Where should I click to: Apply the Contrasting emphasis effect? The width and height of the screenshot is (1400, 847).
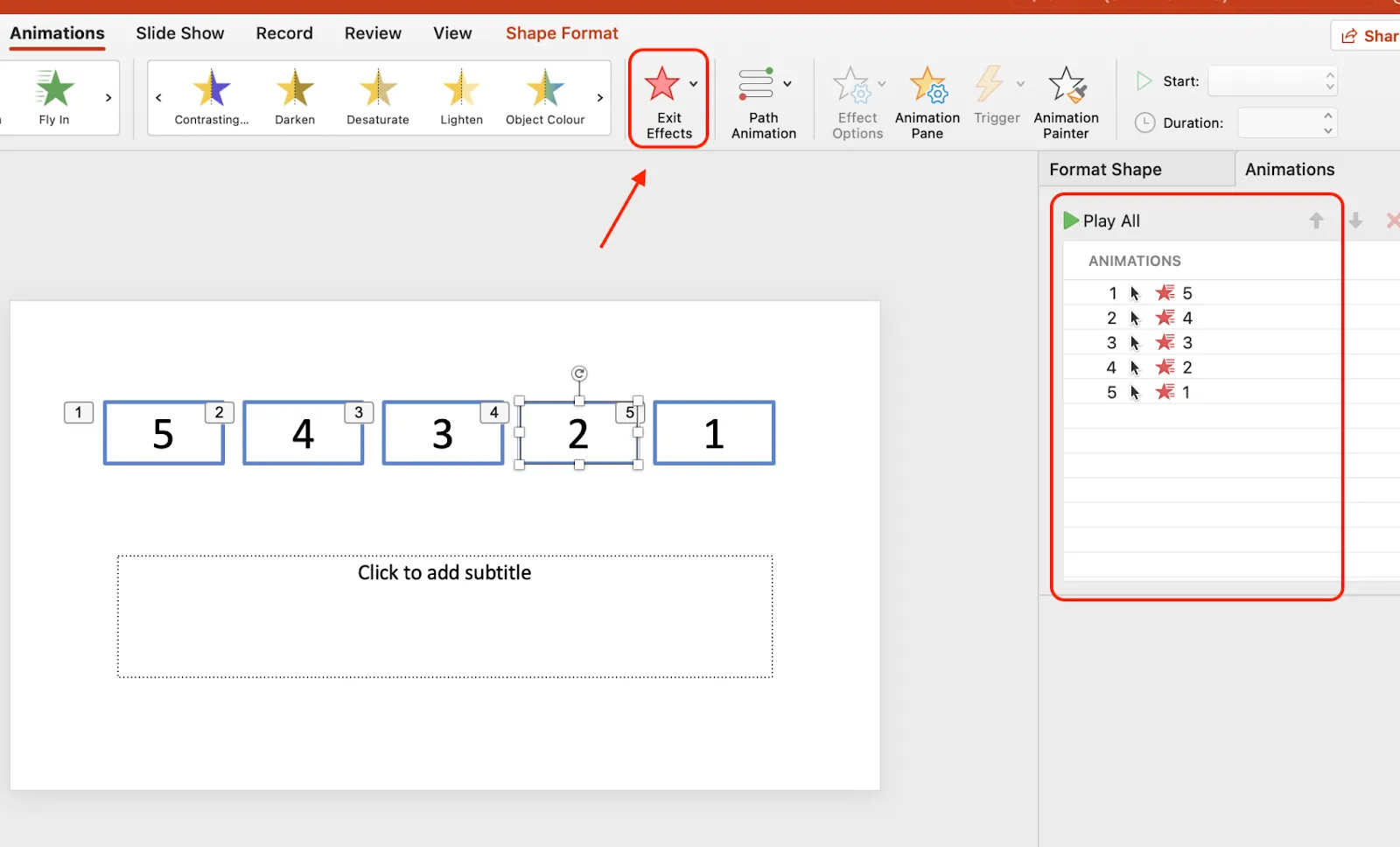click(212, 97)
